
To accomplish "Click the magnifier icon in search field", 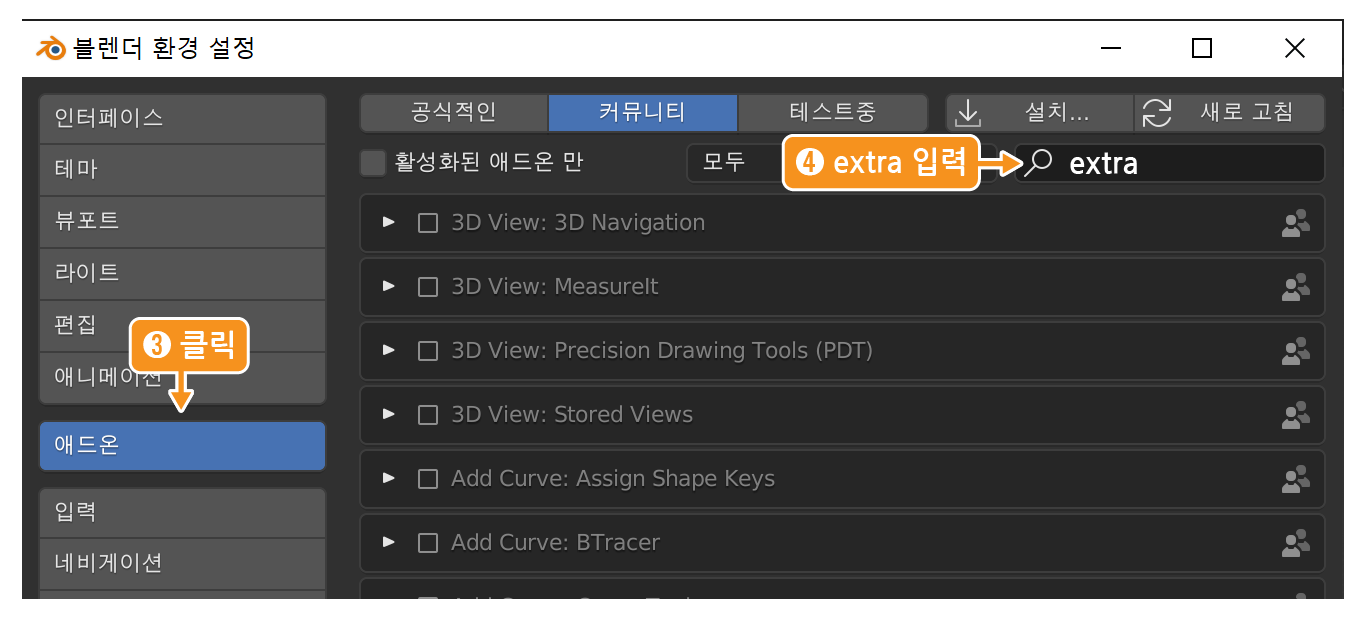I will tap(1039, 162).
